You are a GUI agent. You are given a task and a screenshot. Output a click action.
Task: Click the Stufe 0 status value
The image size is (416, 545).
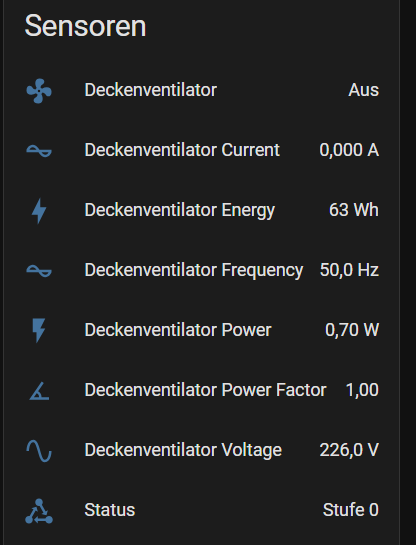(351, 510)
